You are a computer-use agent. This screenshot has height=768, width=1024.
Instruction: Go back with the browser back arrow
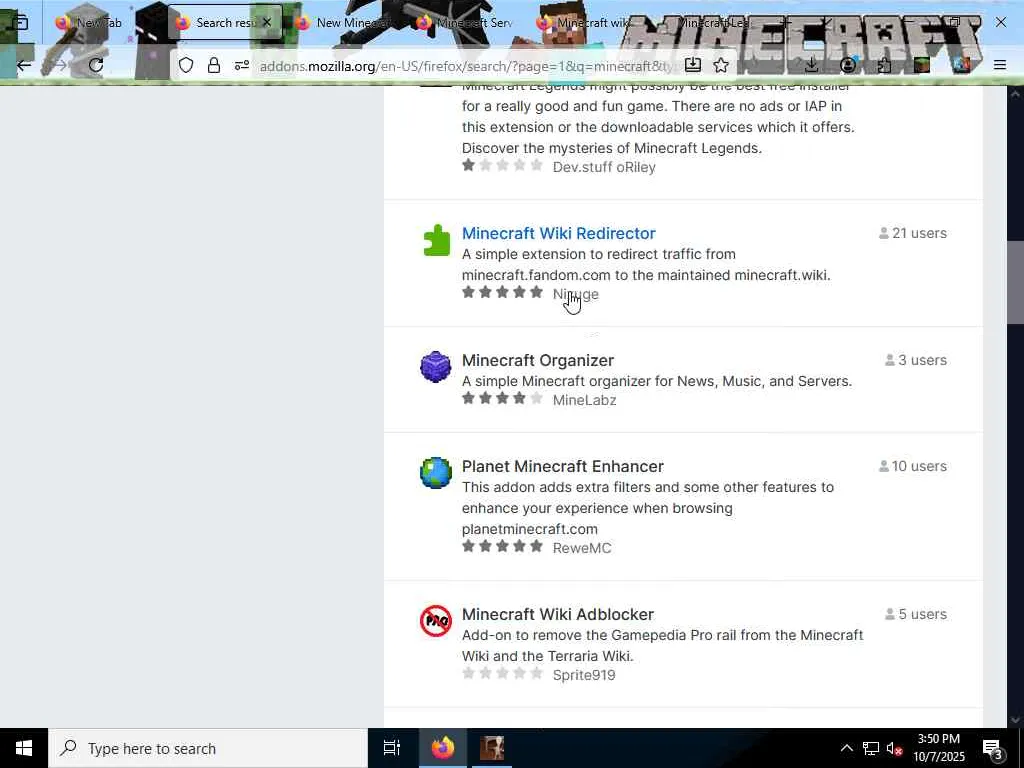pos(24,65)
